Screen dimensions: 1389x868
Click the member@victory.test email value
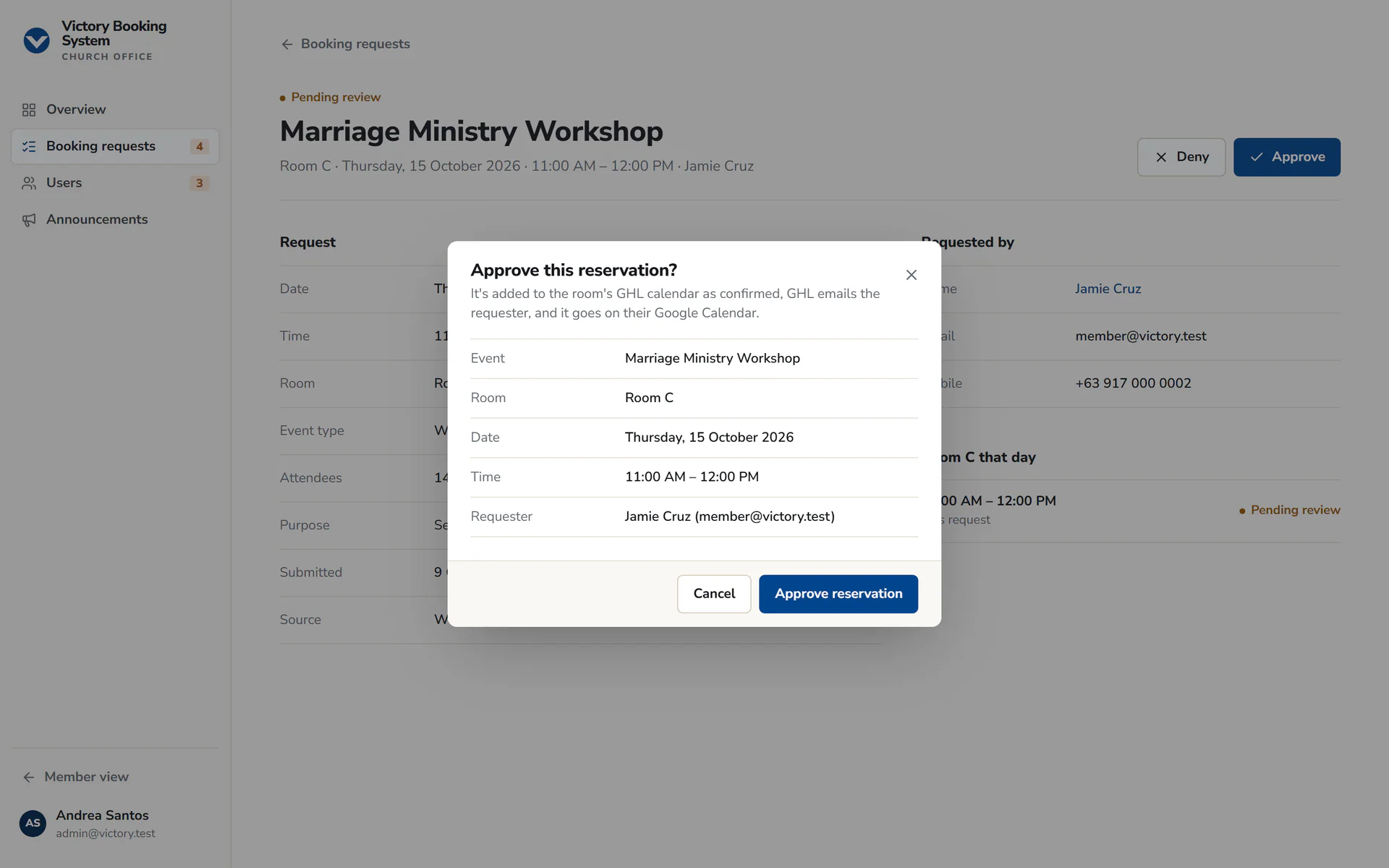[1141, 336]
